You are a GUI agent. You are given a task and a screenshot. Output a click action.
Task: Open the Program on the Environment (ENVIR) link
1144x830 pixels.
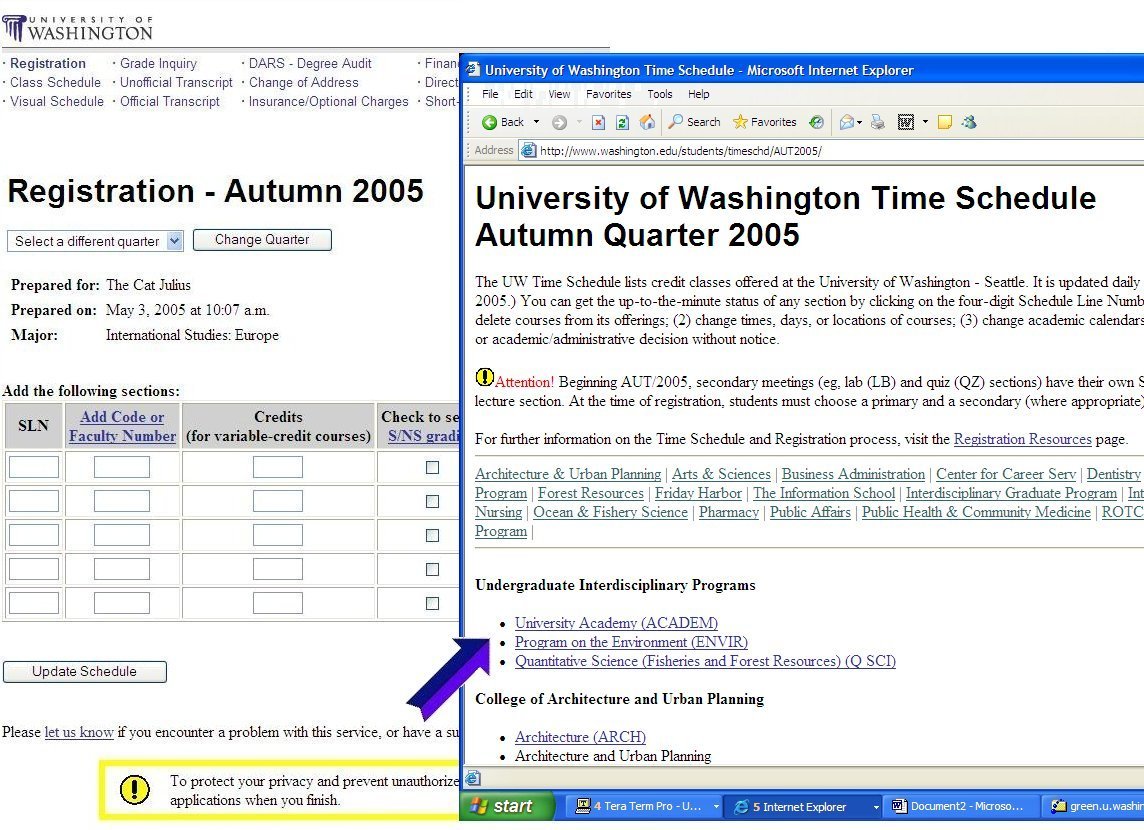pos(631,642)
